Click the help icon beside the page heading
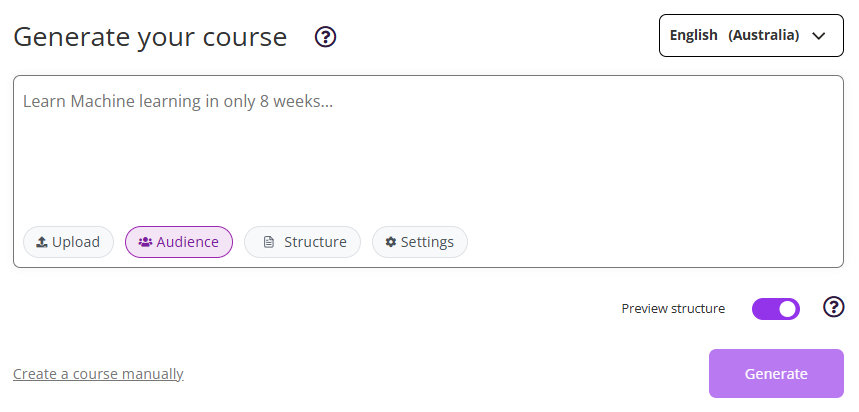This screenshot has width=859, height=412. (325, 37)
